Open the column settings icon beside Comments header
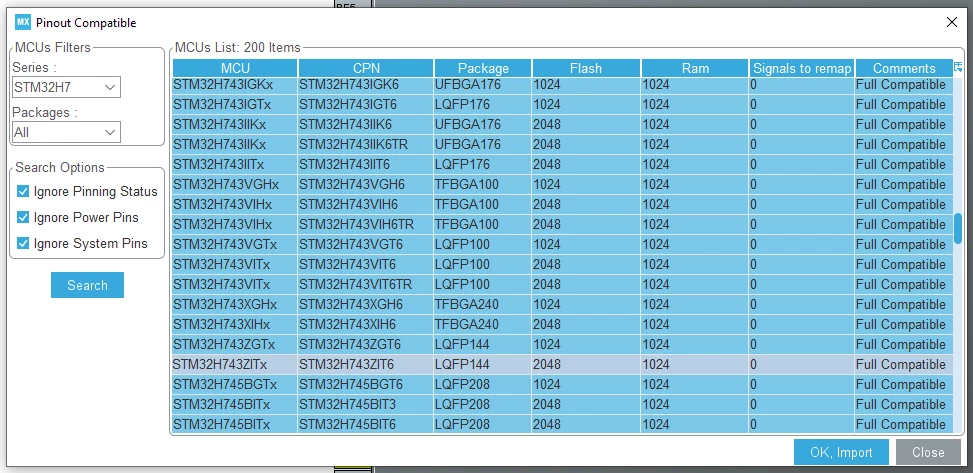 957,68
